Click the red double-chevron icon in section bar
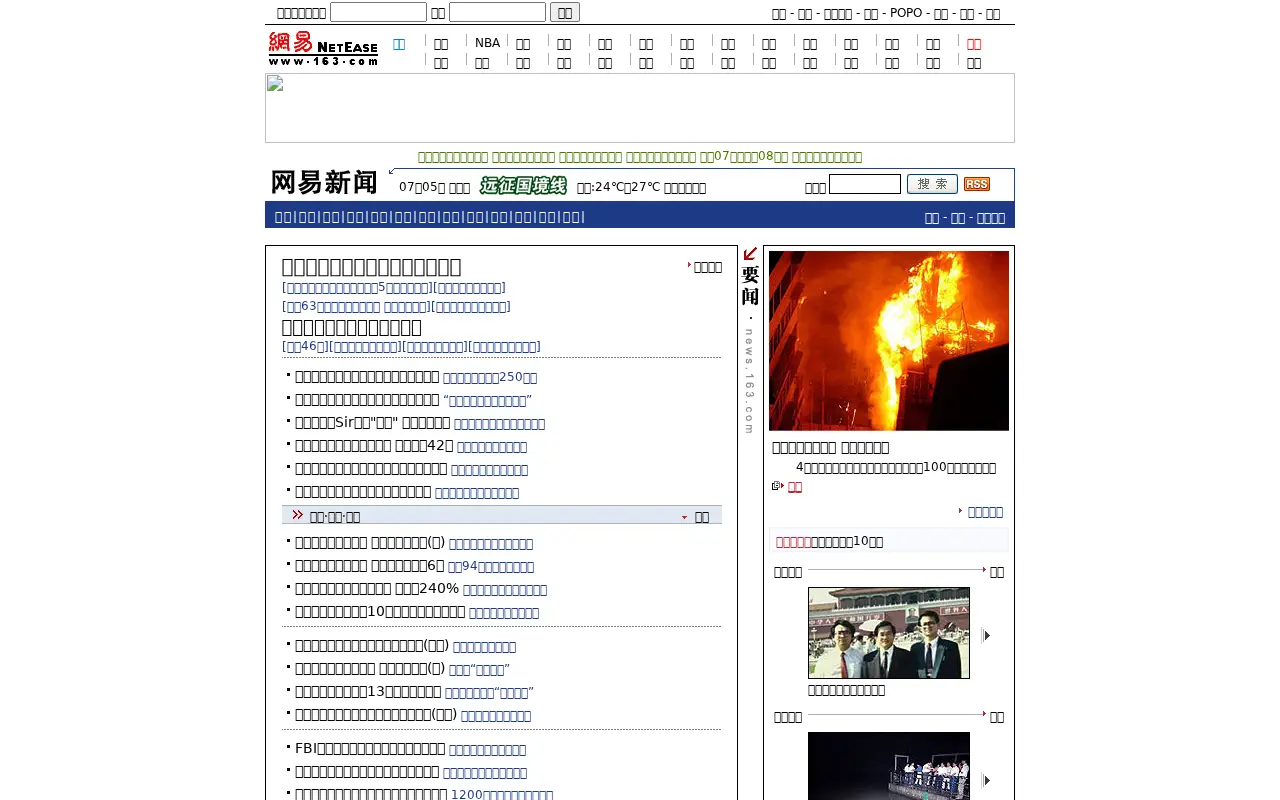Screen dimensions: 1280x800 point(297,515)
